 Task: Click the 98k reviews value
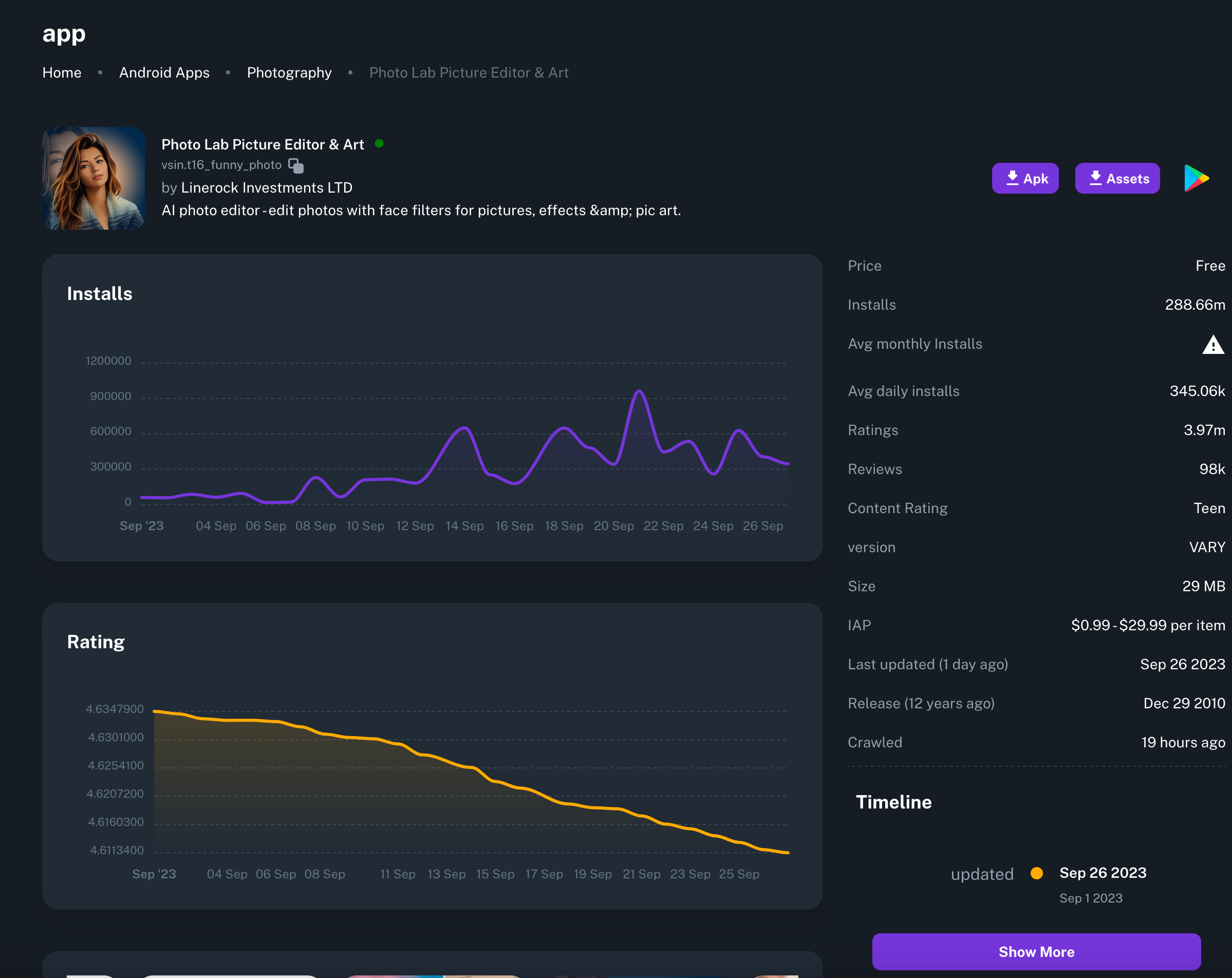(x=1212, y=469)
